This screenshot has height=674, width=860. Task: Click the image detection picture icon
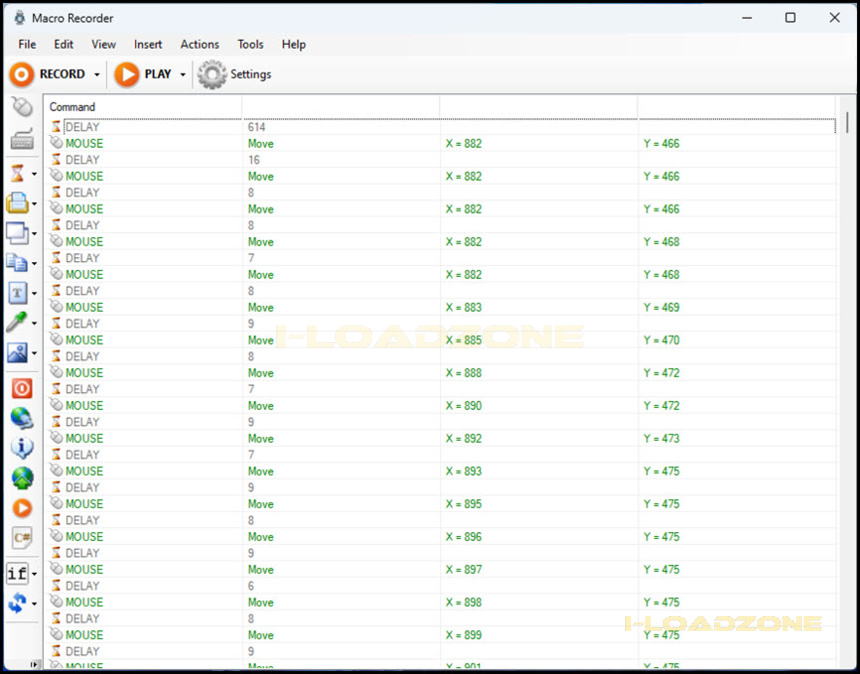click(x=17, y=353)
